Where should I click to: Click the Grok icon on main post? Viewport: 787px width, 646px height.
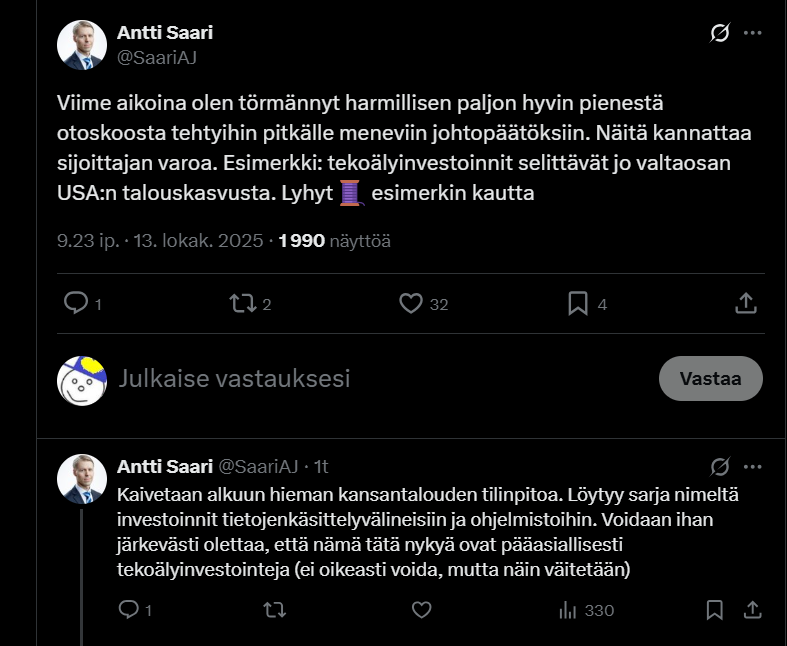coord(719,33)
